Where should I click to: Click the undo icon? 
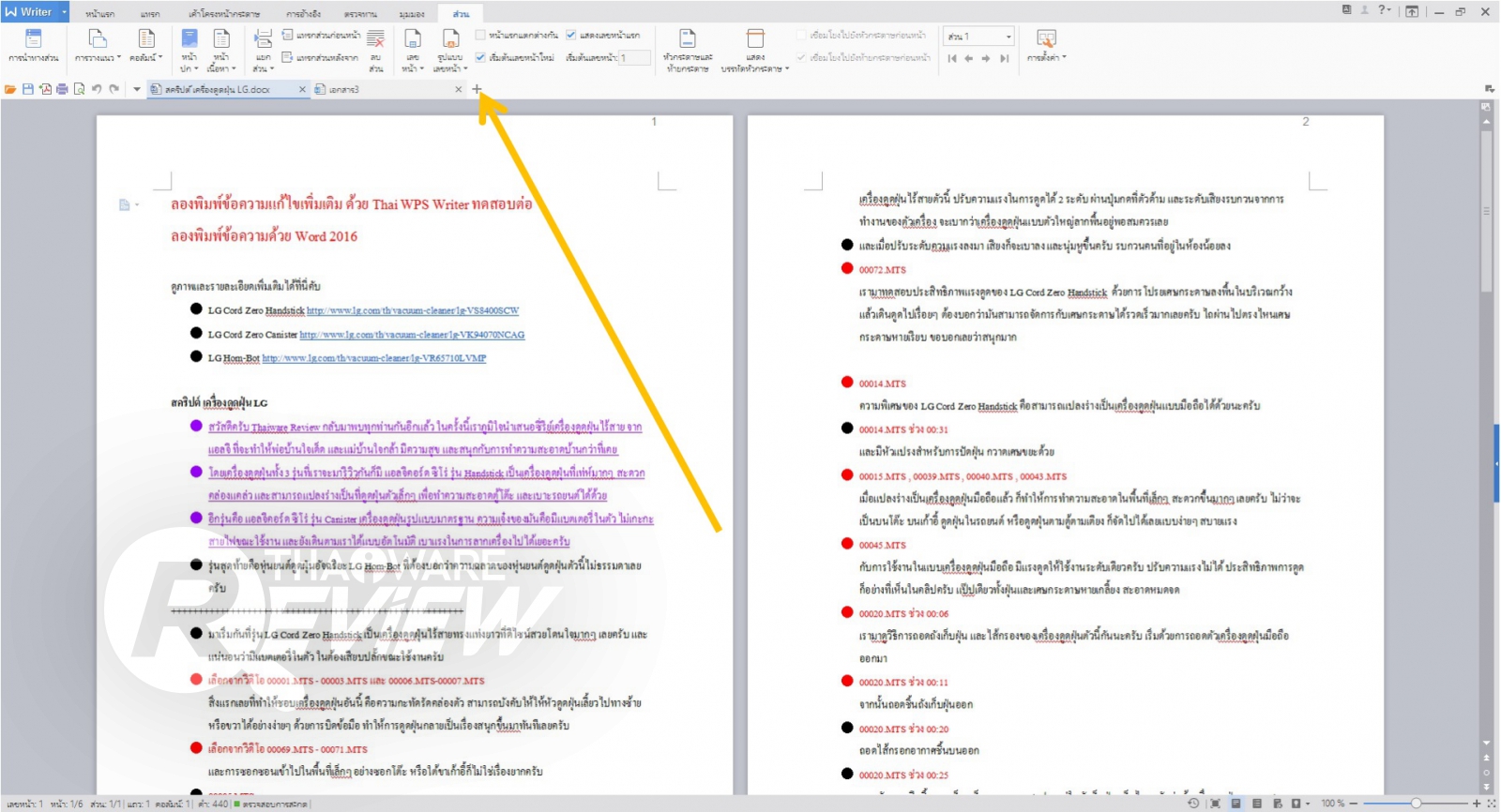click(x=97, y=89)
